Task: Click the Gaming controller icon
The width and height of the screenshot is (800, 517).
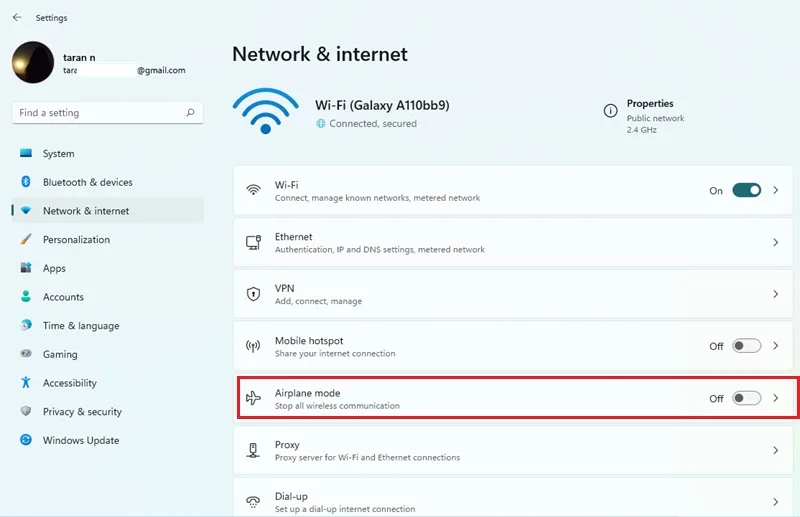Action: point(26,353)
